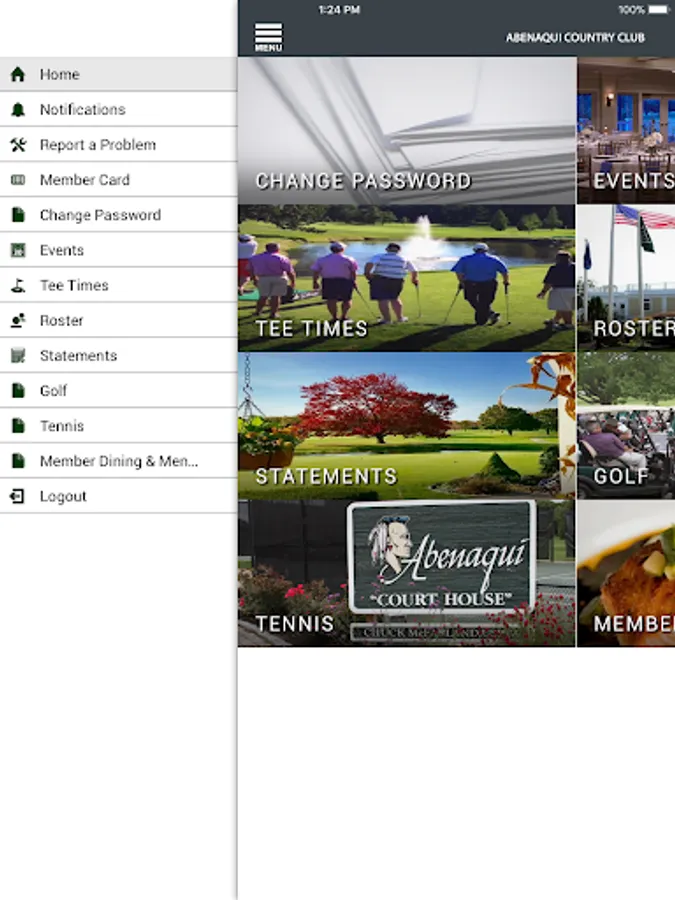Click the ABENAQUI COUNTRY CLUB header title

575,38
